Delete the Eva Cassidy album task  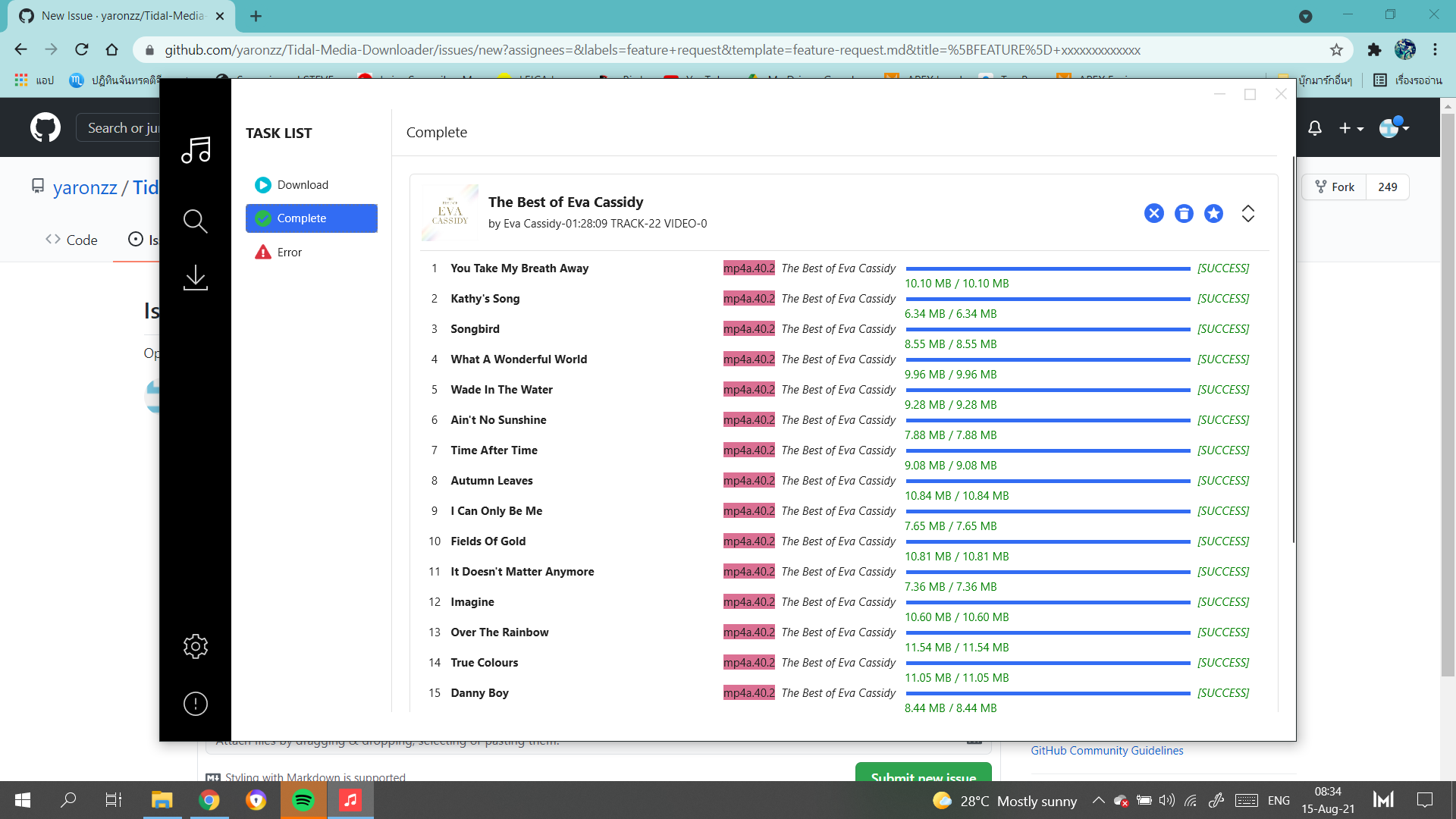tap(1183, 213)
